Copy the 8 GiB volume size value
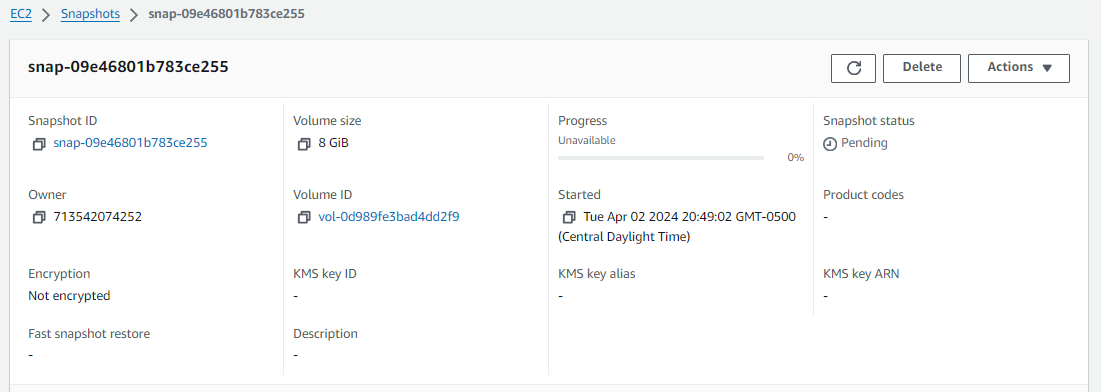 click(303, 143)
